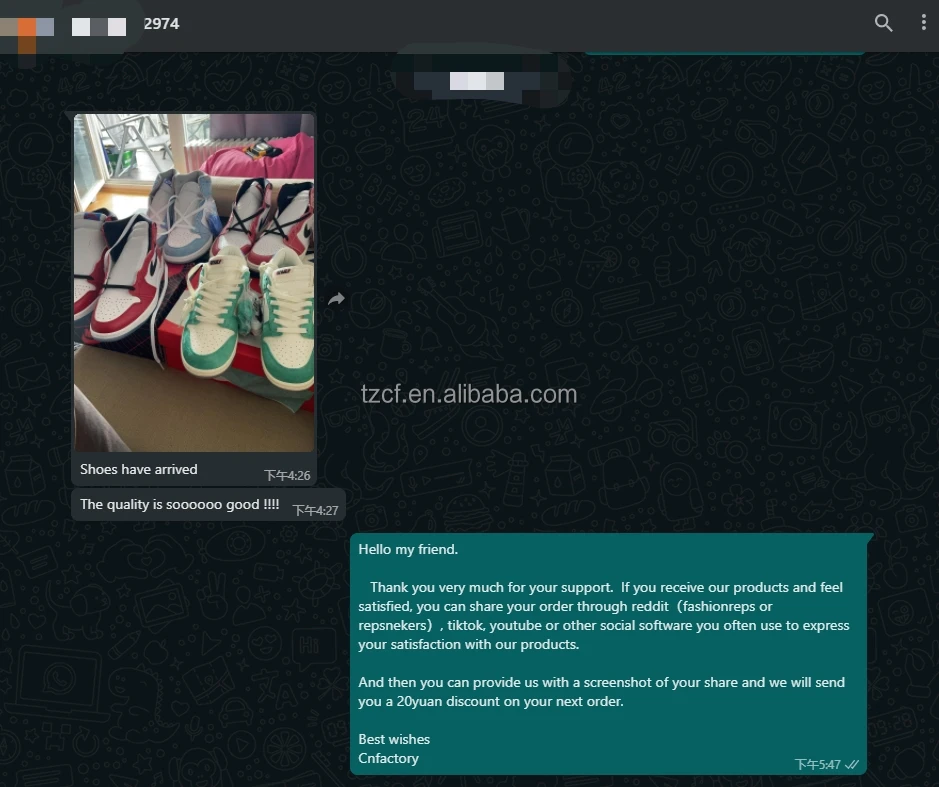Click the partially visible green bubble at top

coord(723,50)
